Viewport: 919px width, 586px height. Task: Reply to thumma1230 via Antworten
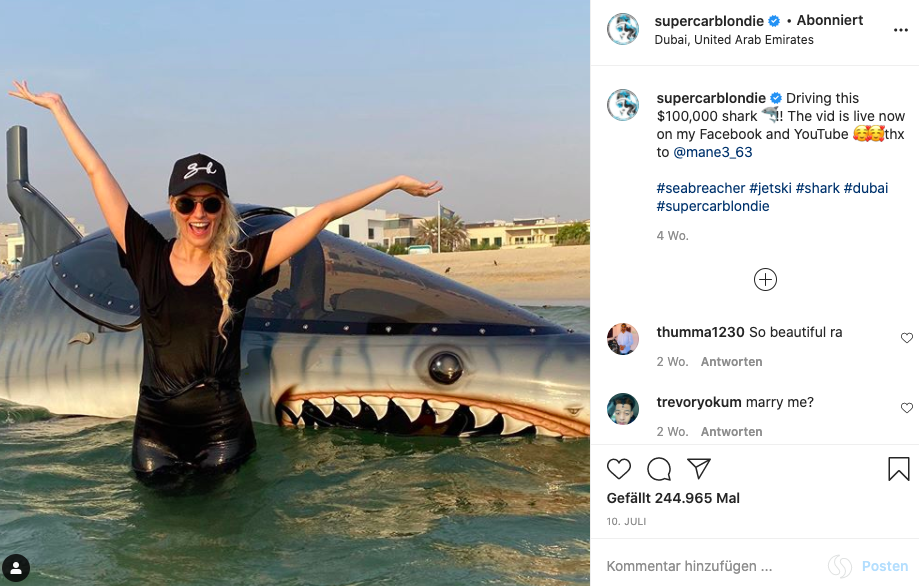[731, 362]
